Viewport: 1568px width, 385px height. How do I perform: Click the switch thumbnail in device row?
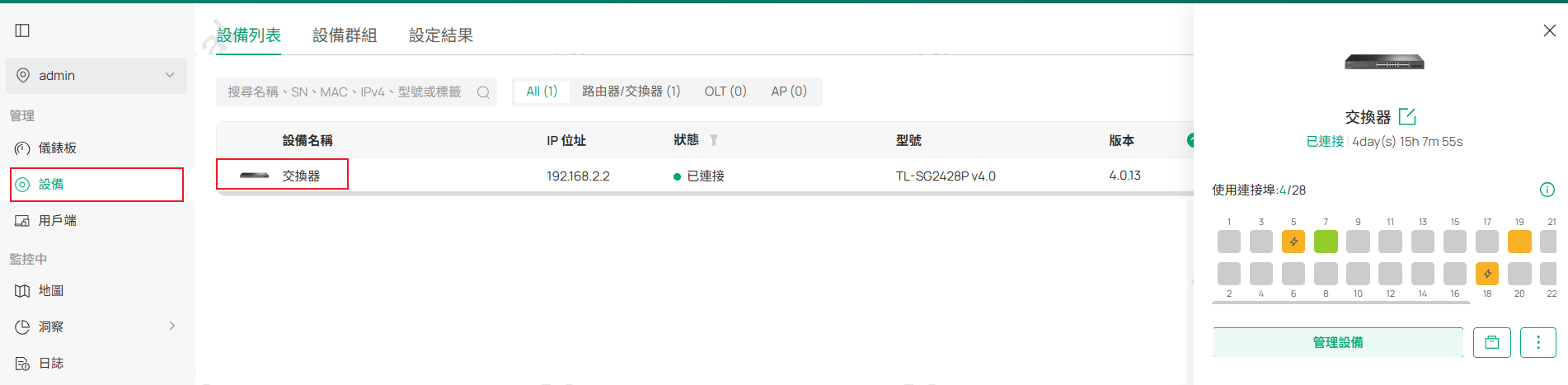click(254, 176)
